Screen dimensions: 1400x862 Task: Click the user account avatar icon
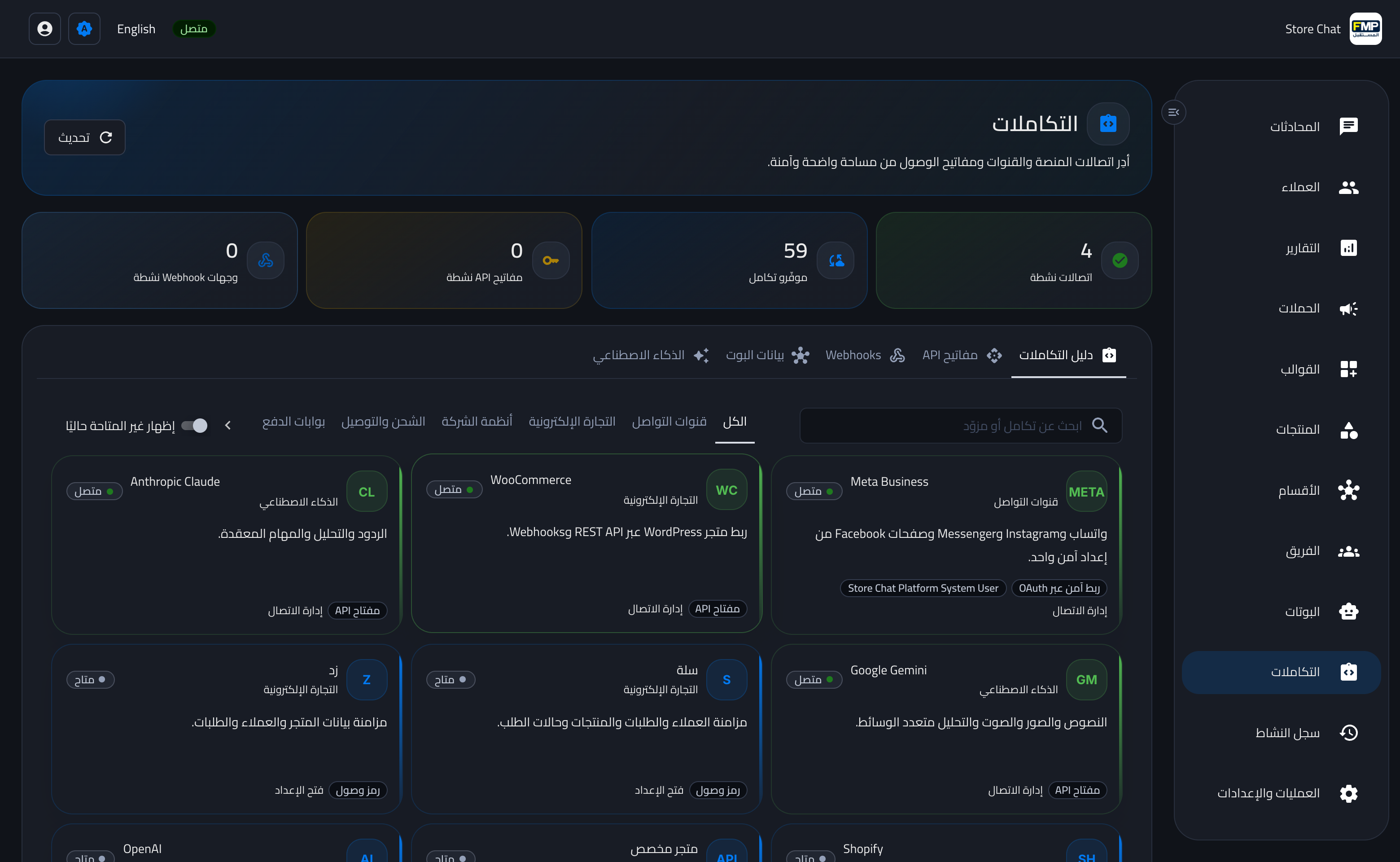pos(44,28)
